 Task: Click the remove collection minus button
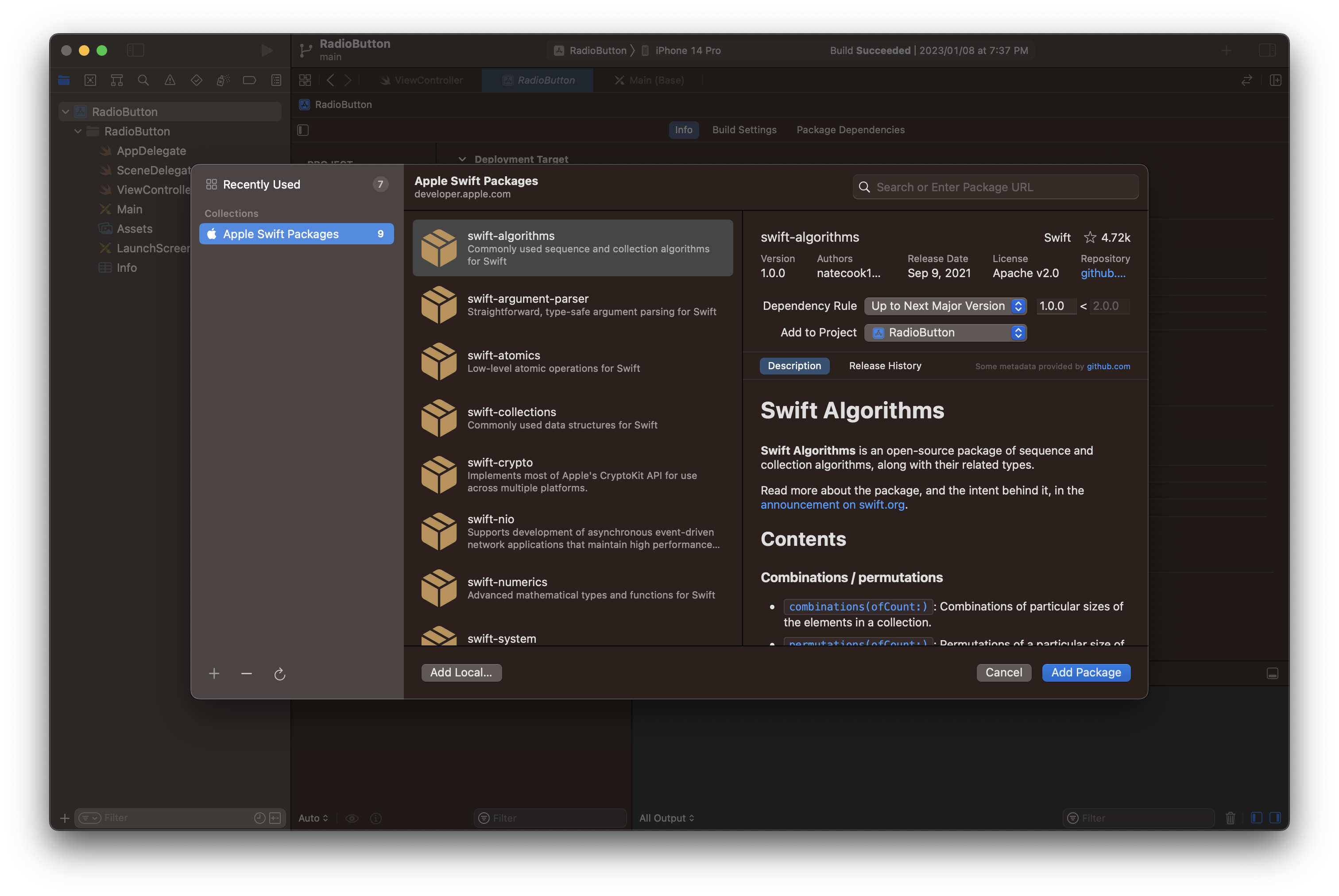[x=246, y=674]
